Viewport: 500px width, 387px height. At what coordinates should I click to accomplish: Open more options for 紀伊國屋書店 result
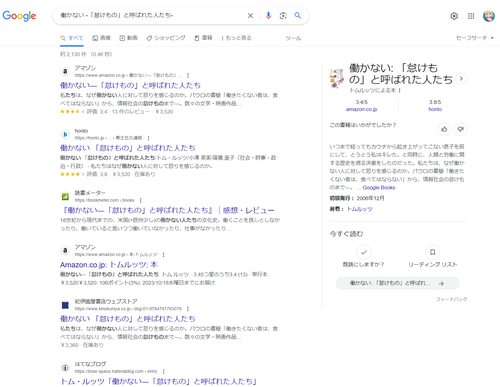point(188,309)
